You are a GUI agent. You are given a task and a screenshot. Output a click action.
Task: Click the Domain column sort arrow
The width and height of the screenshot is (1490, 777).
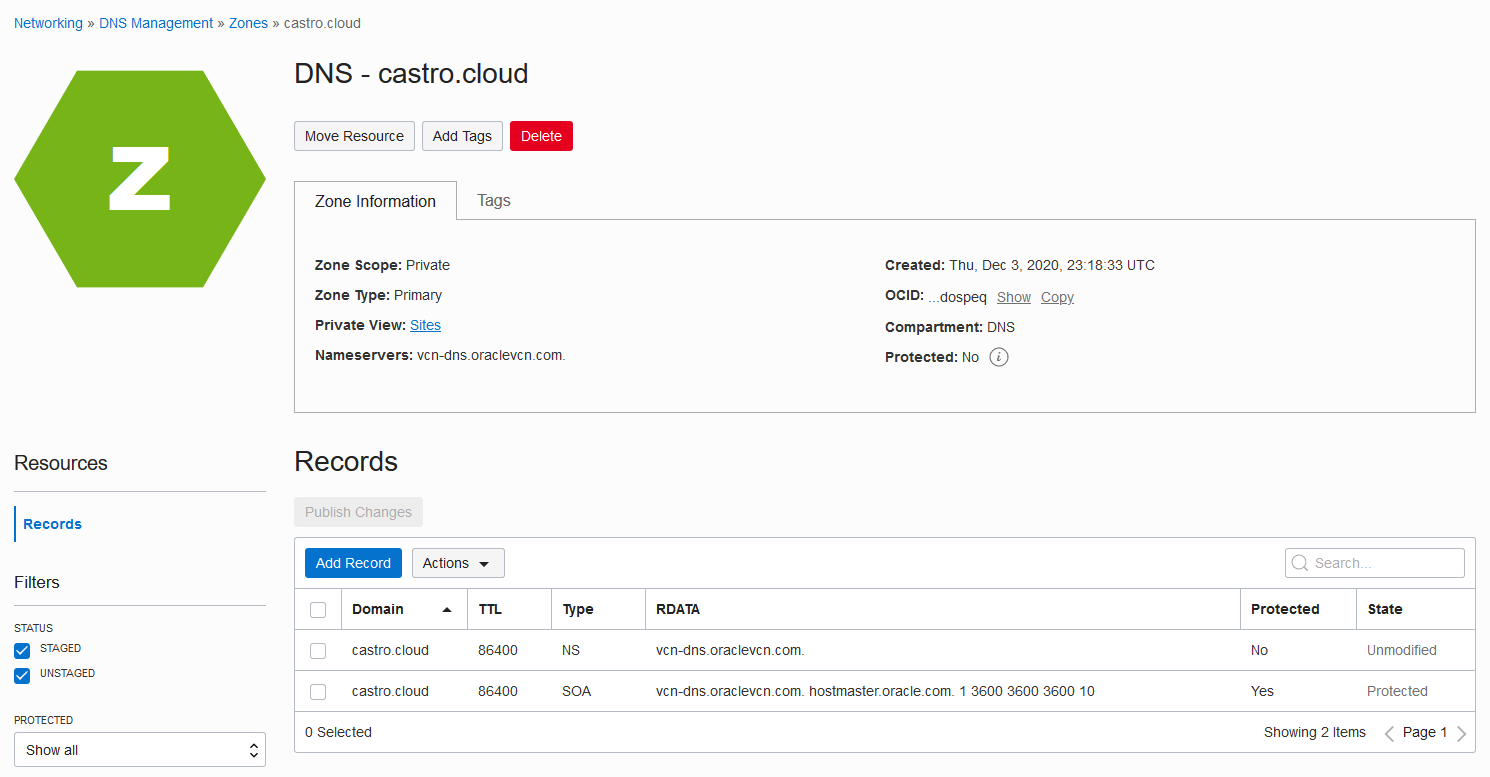click(446, 609)
